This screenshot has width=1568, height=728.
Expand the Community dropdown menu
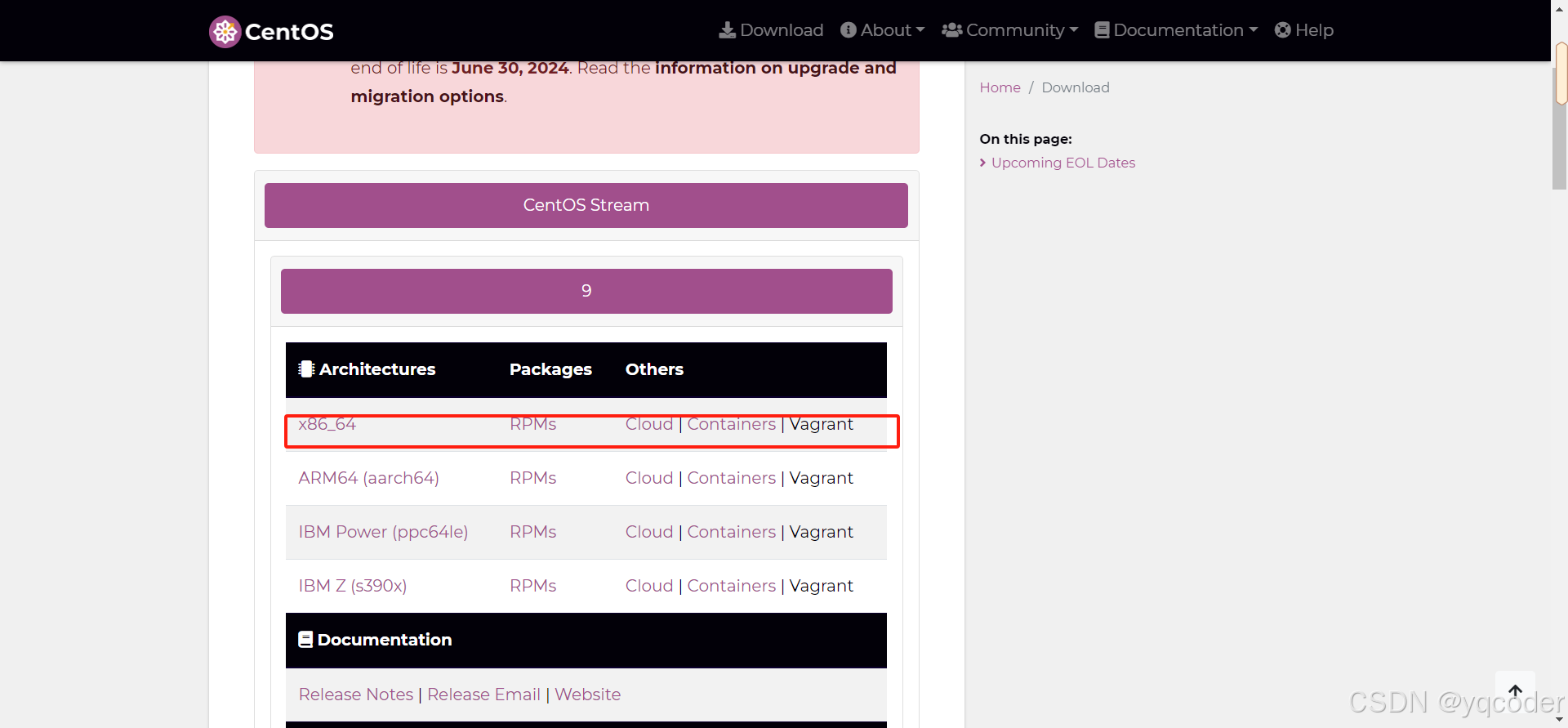tap(1010, 30)
